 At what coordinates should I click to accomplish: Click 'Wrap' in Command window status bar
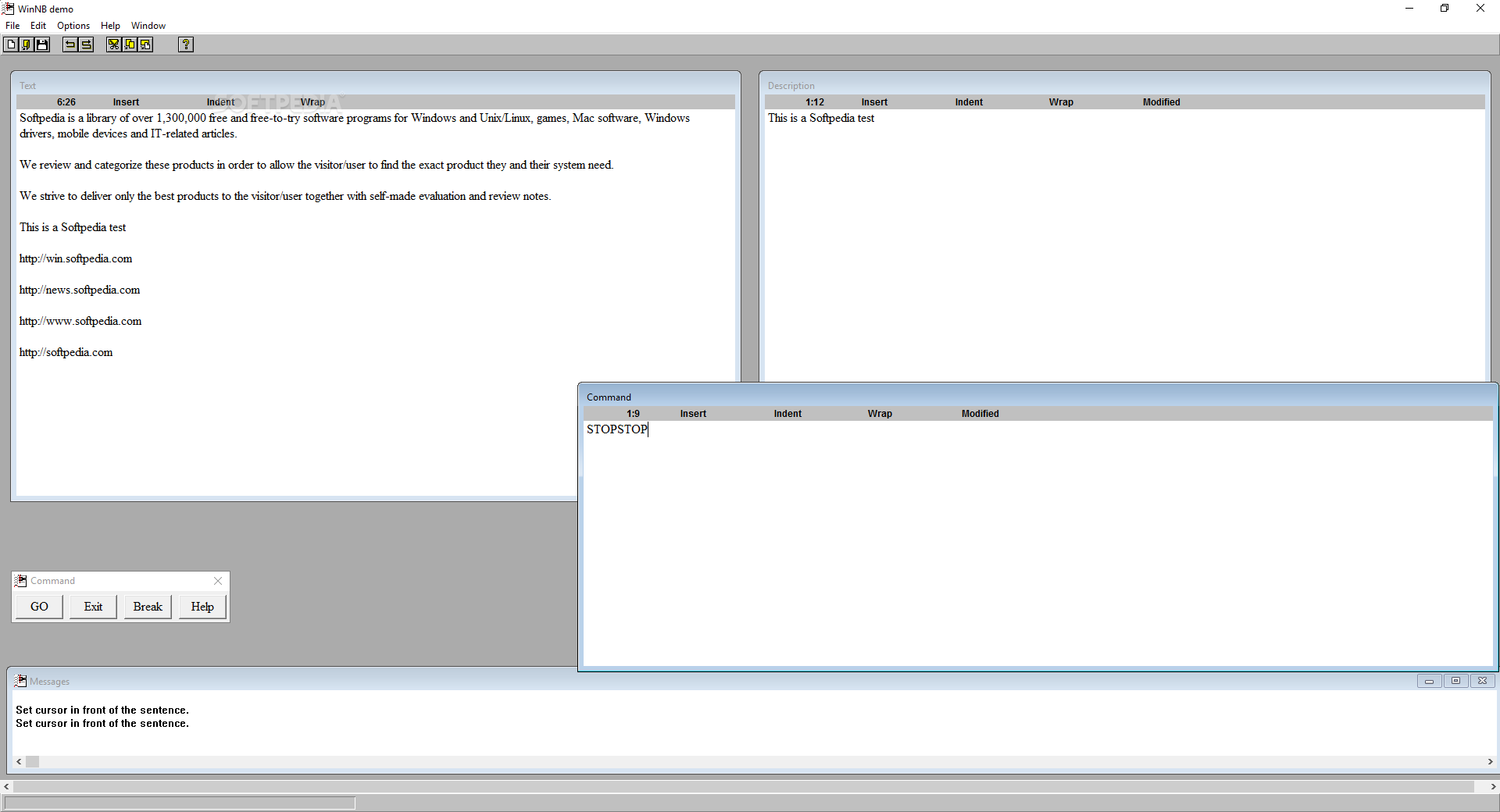880,414
